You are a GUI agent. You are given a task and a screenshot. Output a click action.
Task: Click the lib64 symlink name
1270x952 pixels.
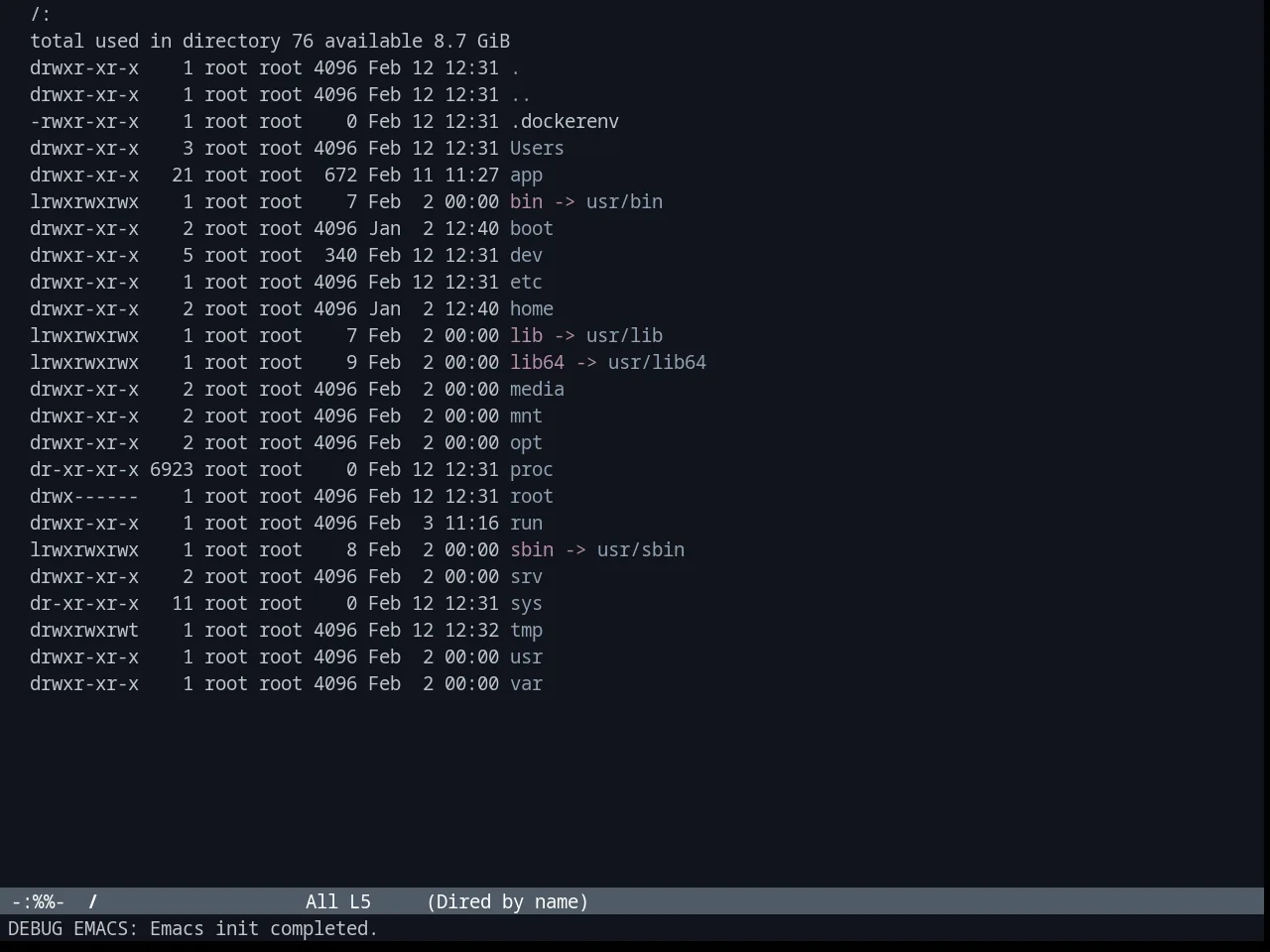tap(537, 362)
